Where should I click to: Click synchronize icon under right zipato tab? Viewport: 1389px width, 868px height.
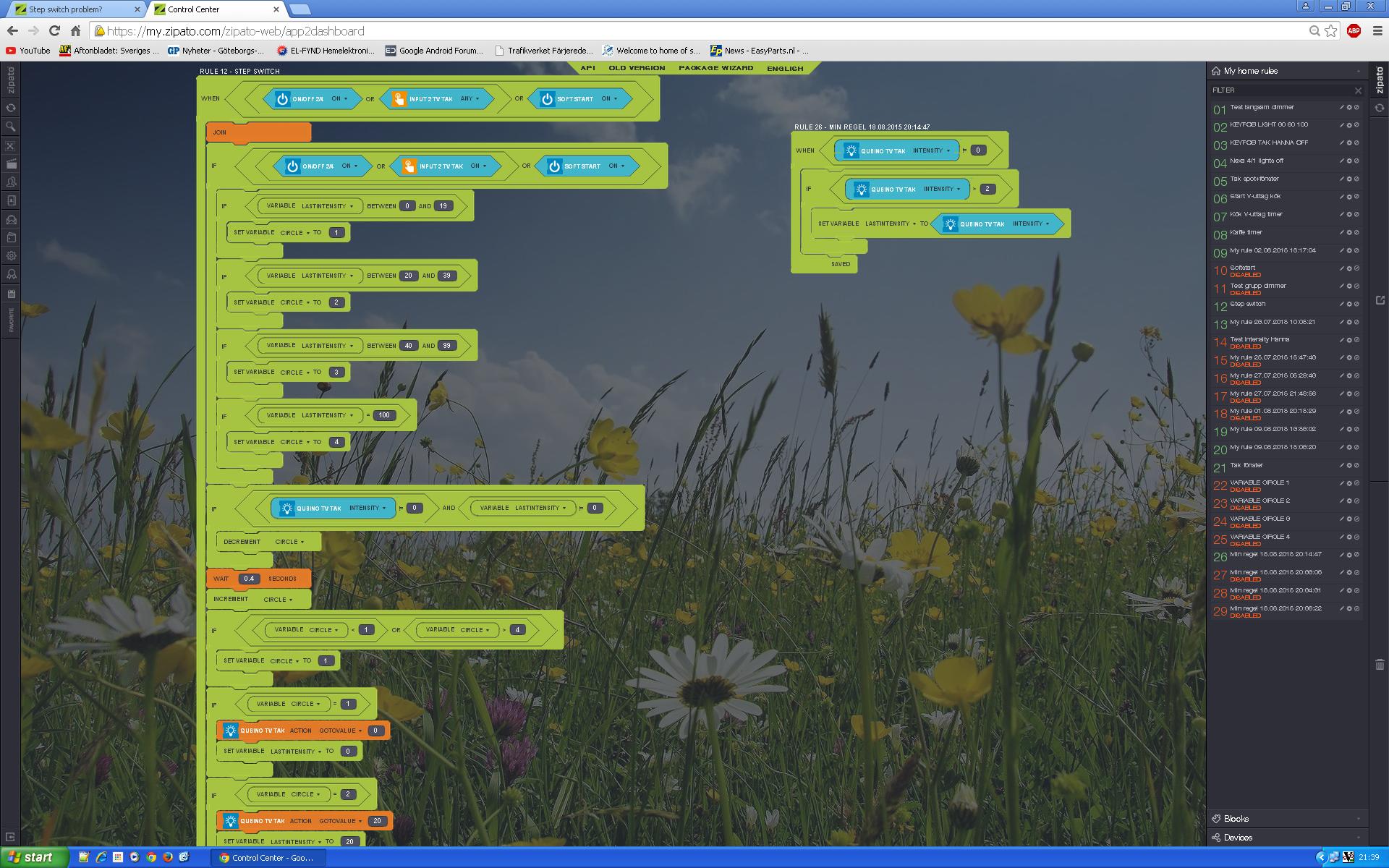click(1380, 108)
